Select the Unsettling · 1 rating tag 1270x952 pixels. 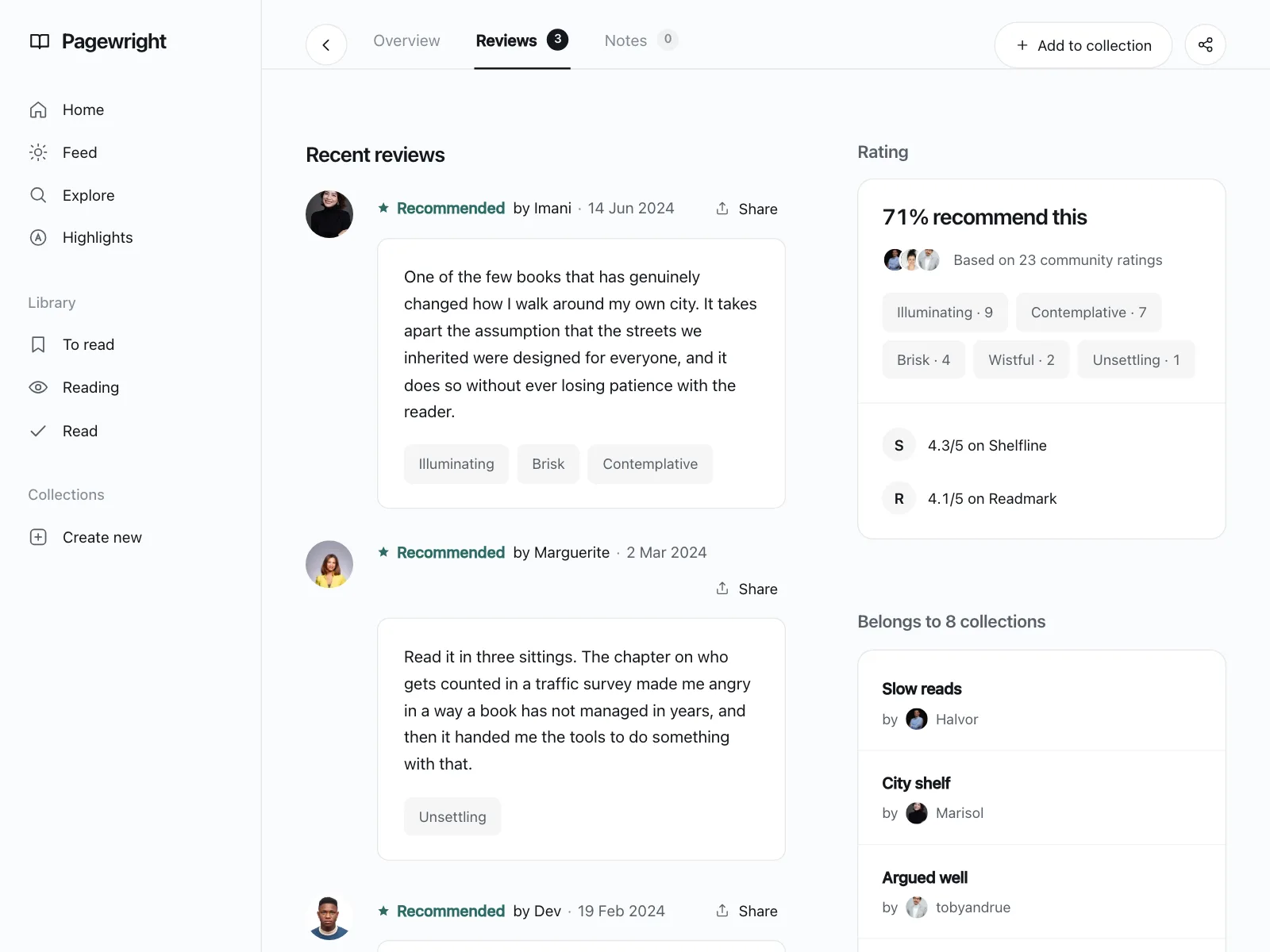click(1136, 360)
